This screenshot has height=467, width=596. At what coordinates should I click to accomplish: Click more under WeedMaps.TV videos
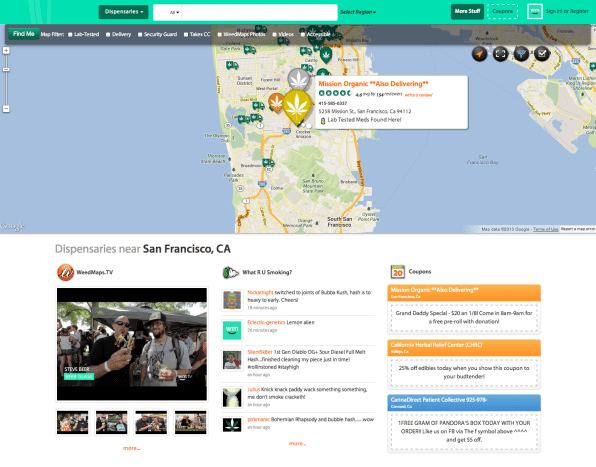pos(132,448)
